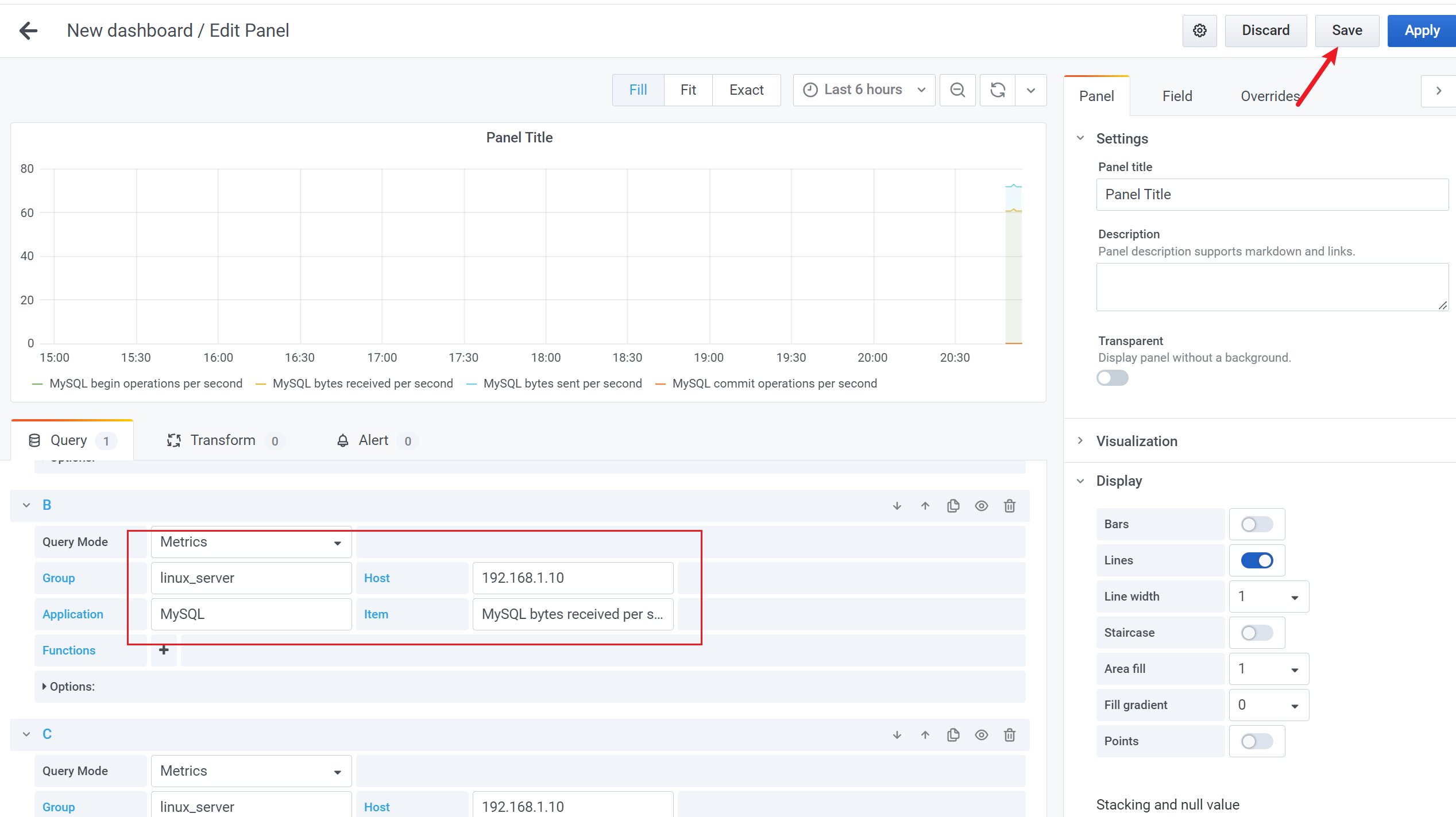This screenshot has width=1456, height=817.
Task: Click MySQL bytes received legend color
Action: pyautogui.click(x=260, y=384)
